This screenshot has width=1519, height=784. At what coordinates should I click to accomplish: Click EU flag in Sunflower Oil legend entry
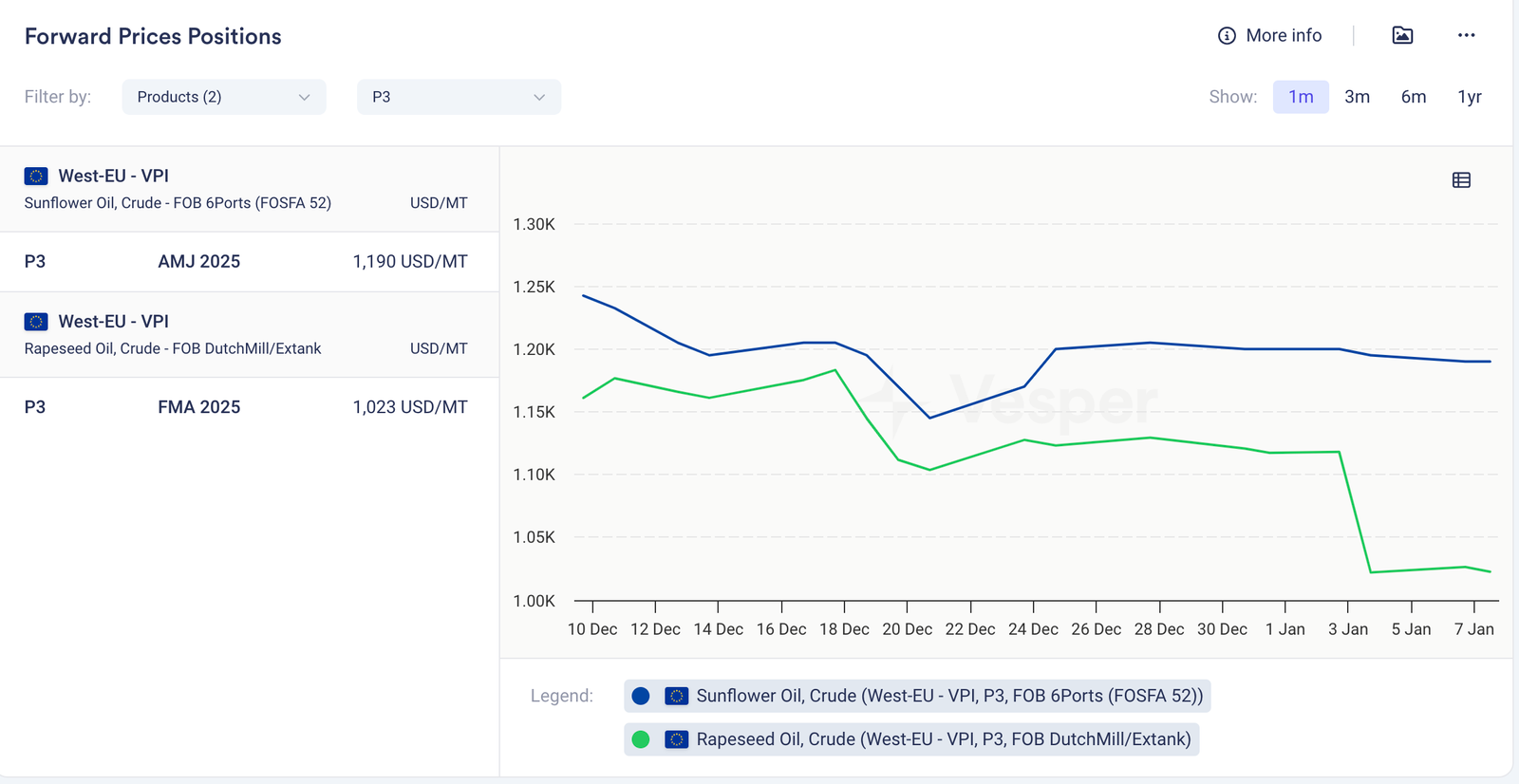pos(676,696)
